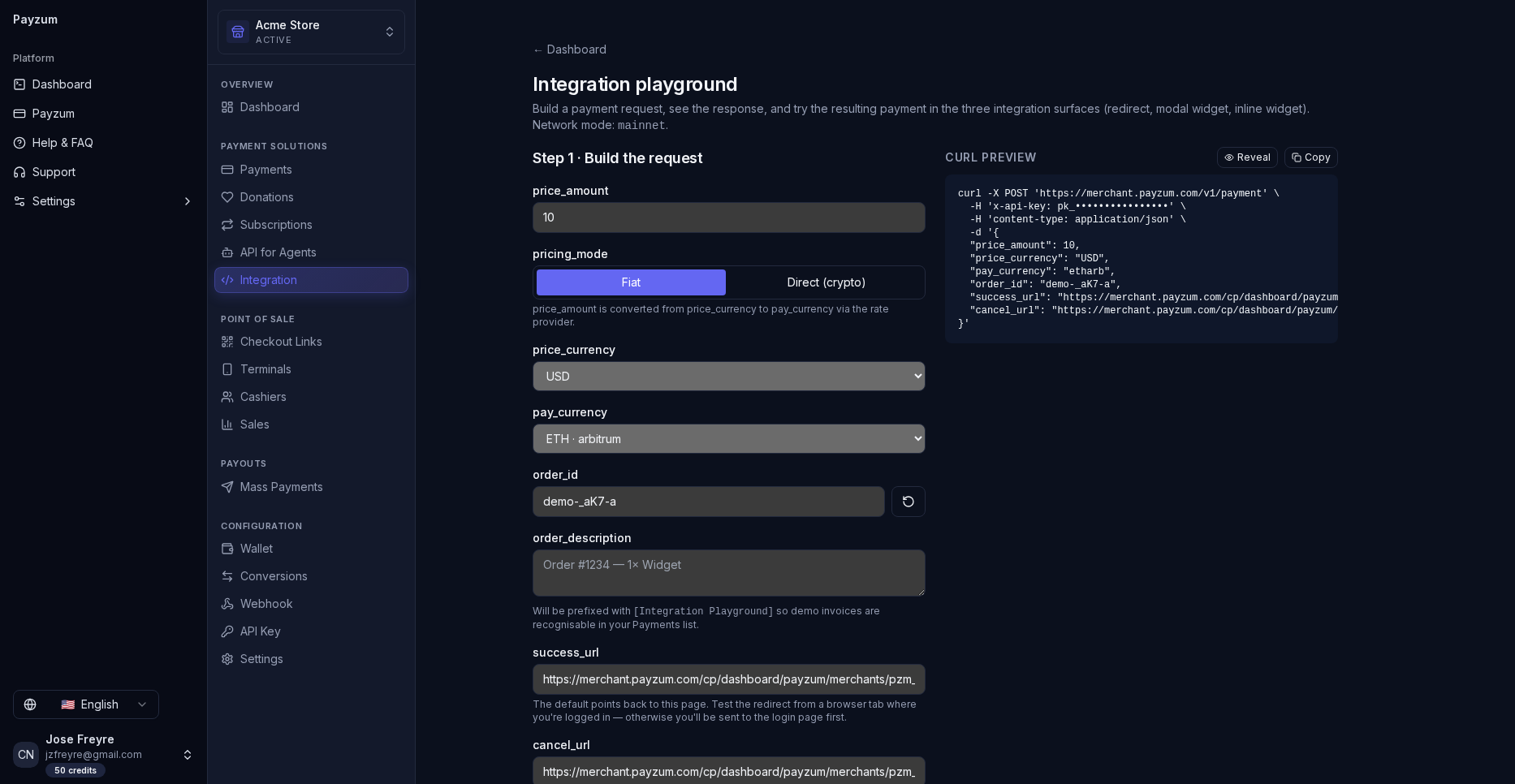Open API Key configuration page

coord(311,631)
